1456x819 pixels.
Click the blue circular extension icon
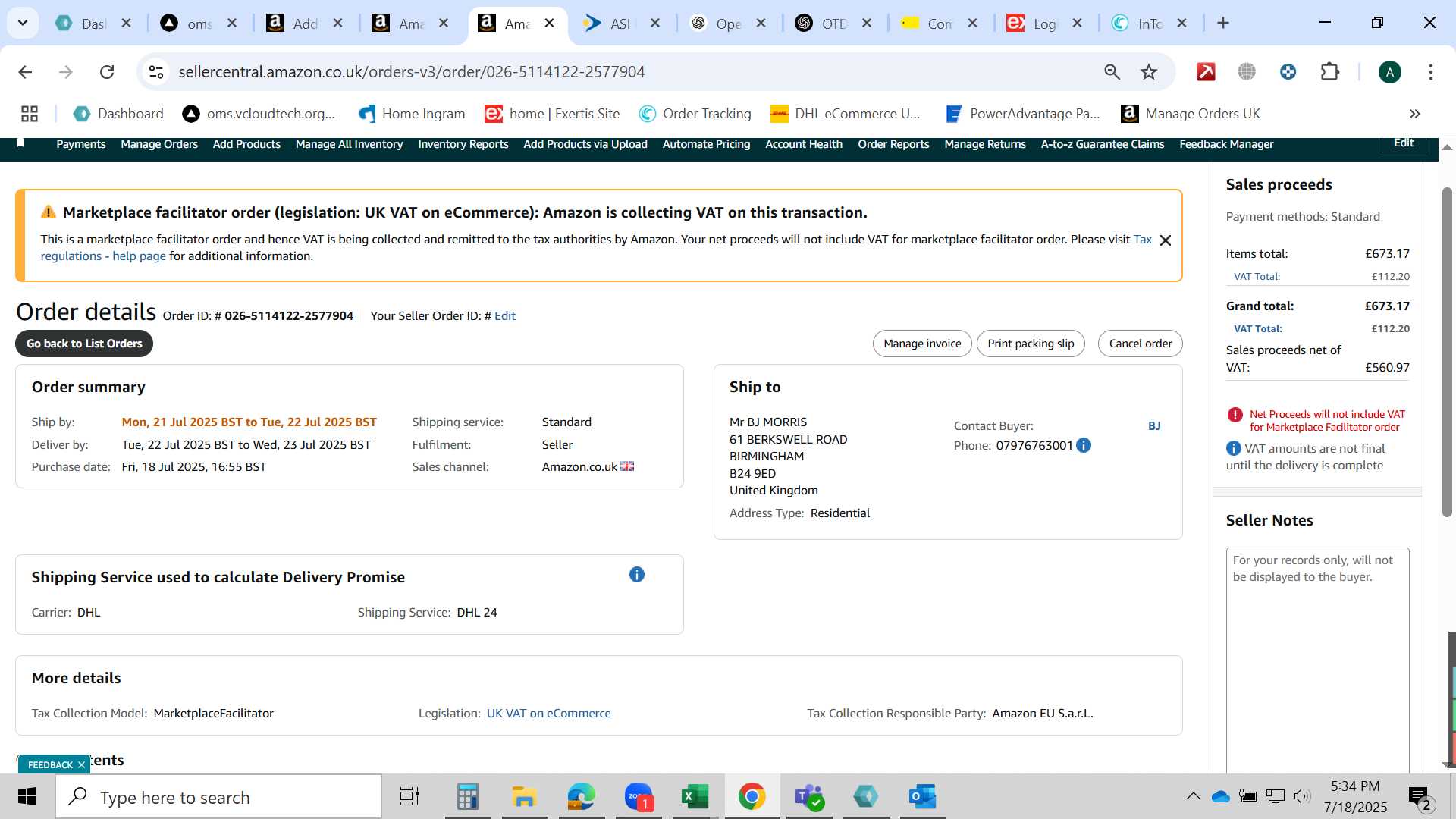1288,72
